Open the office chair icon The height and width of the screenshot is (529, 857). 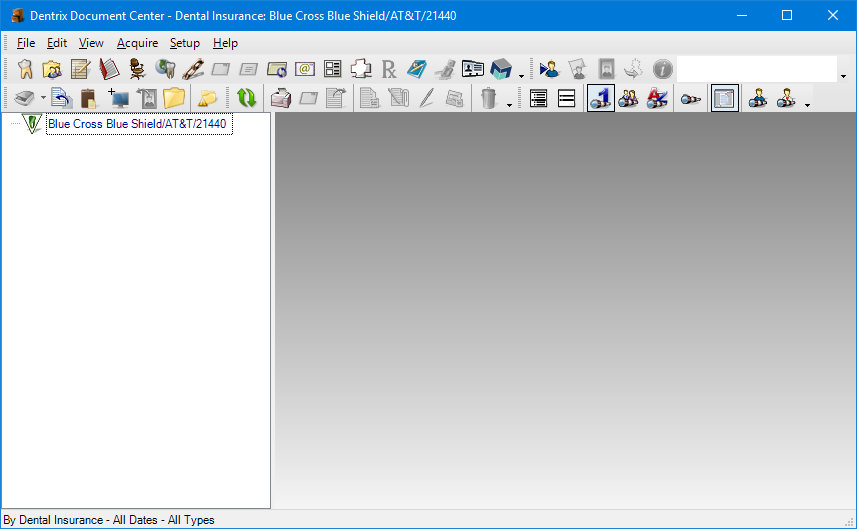pyautogui.click(x=137, y=69)
